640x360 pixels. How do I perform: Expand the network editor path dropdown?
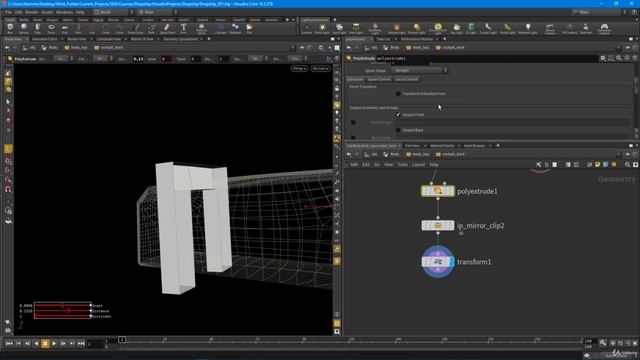pos(619,154)
